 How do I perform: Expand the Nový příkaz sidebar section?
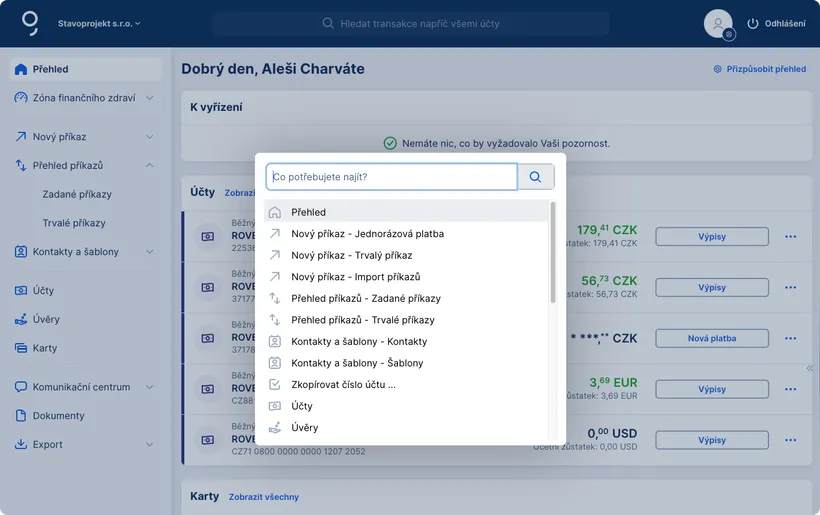pyautogui.click(x=149, y=137)
